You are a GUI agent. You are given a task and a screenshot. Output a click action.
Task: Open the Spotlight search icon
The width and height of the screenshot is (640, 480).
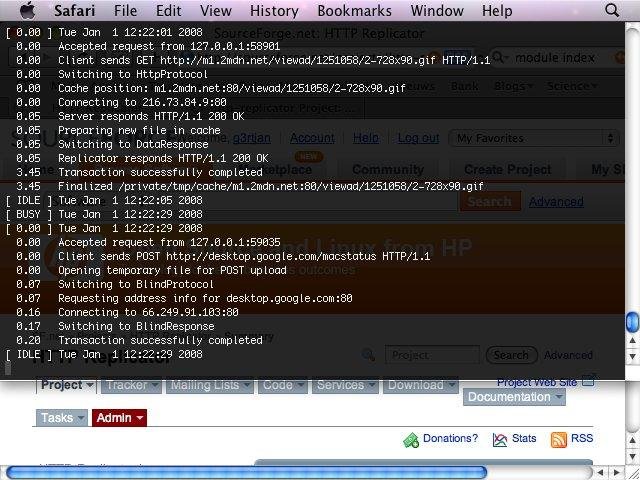(x=611, y=10)
